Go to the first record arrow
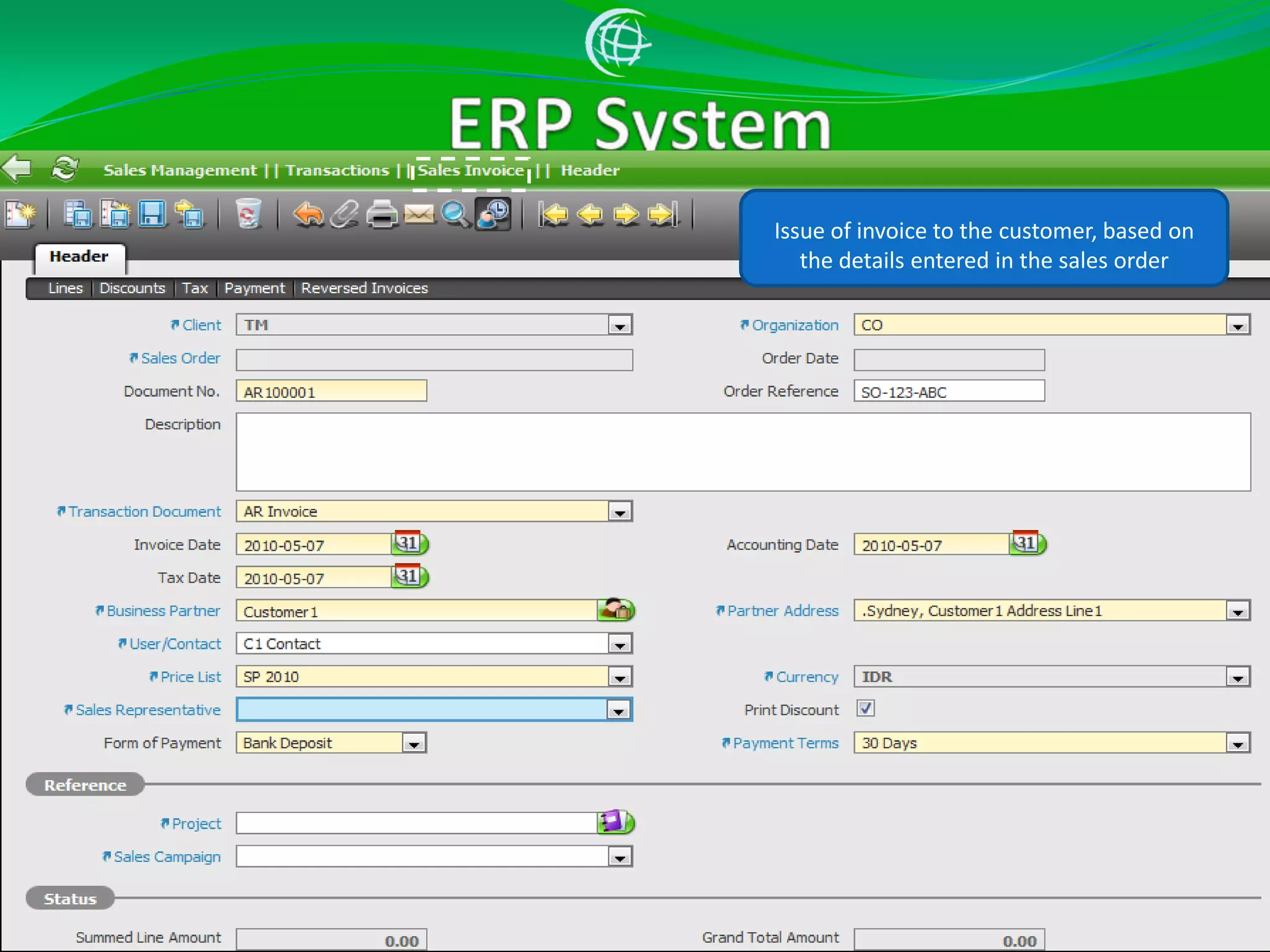 click(x=553, y=214)
